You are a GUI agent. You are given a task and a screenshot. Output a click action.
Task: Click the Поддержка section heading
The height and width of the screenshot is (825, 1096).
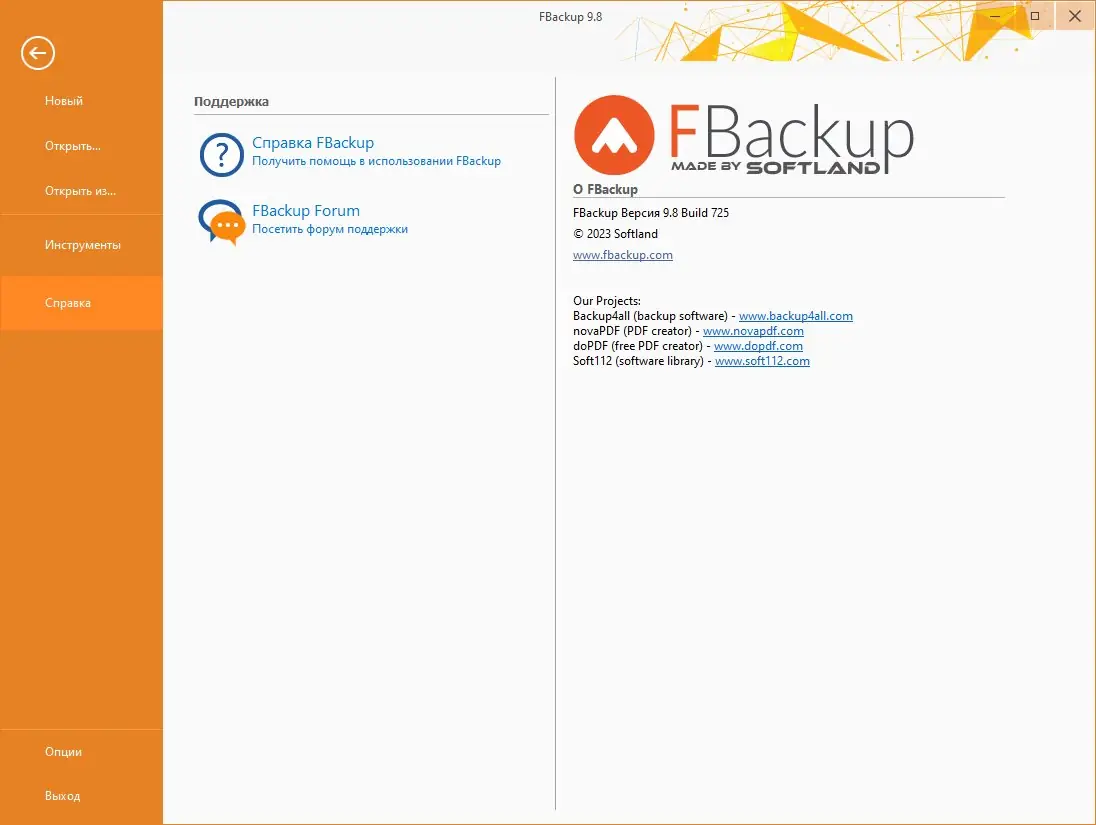231,101
